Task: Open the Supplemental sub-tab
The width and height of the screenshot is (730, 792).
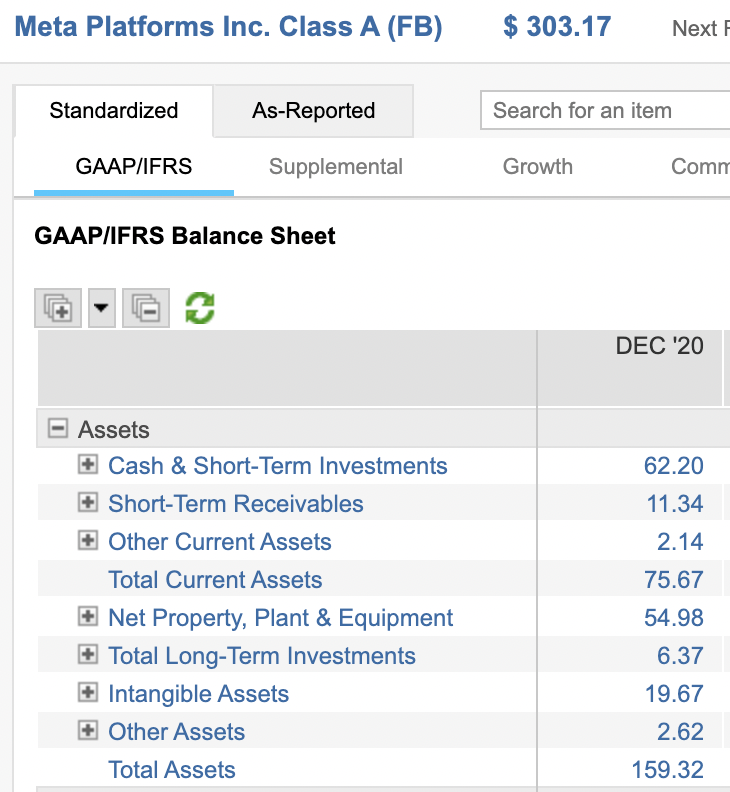Action: click(336, 167)
